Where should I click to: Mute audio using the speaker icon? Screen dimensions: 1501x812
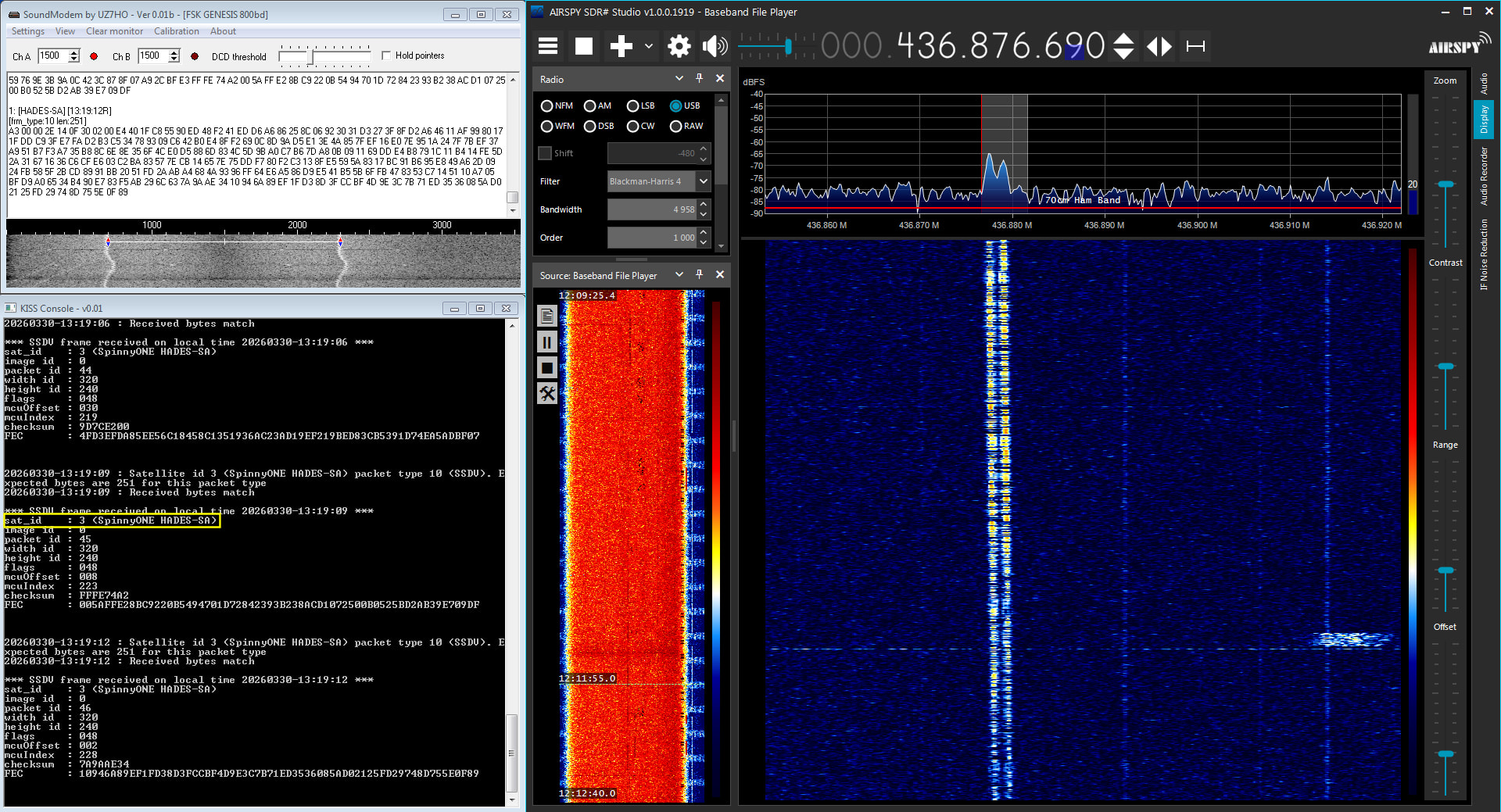pyautogui.click(x=715, y=46)
